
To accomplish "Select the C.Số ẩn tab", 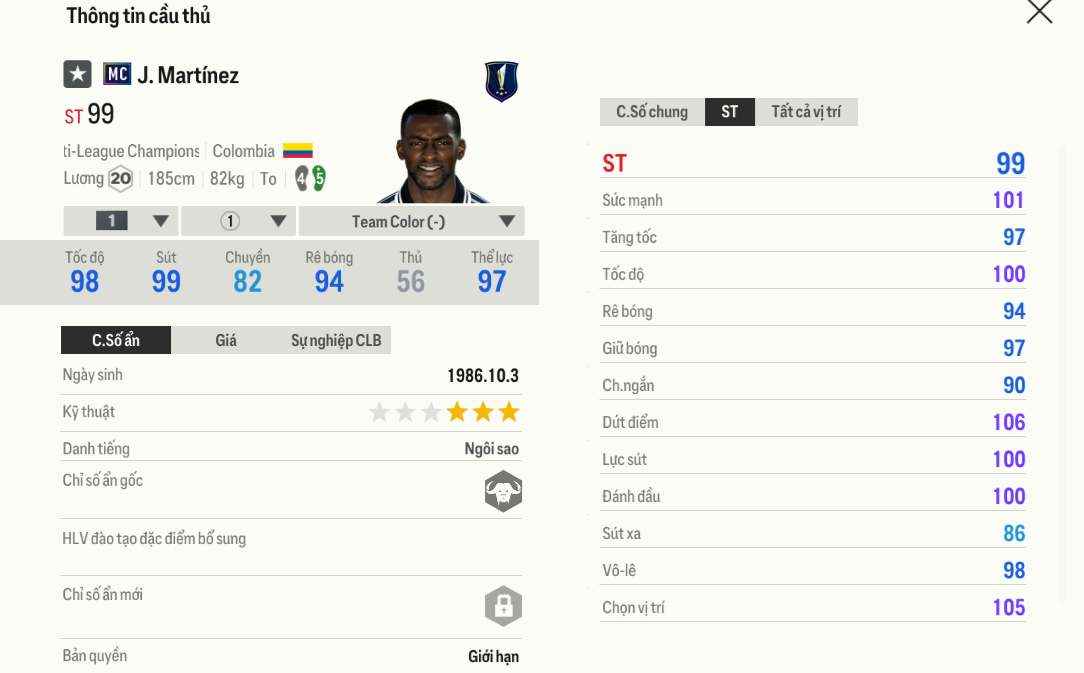I will click(x=116, y=340).
